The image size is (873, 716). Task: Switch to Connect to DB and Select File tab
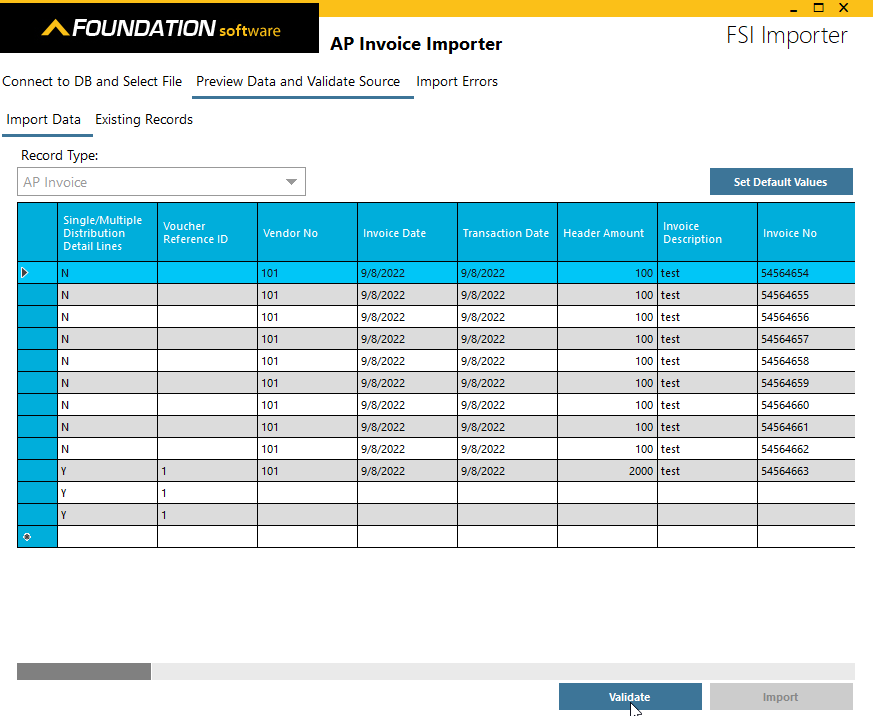[92, 81]
